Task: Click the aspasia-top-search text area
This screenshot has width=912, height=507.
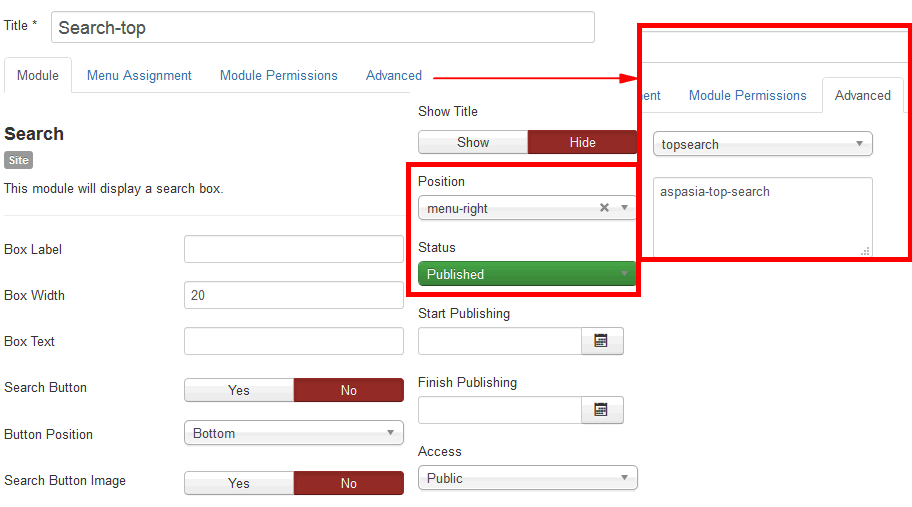Action: pyautogui.click(x=762, y=217)
